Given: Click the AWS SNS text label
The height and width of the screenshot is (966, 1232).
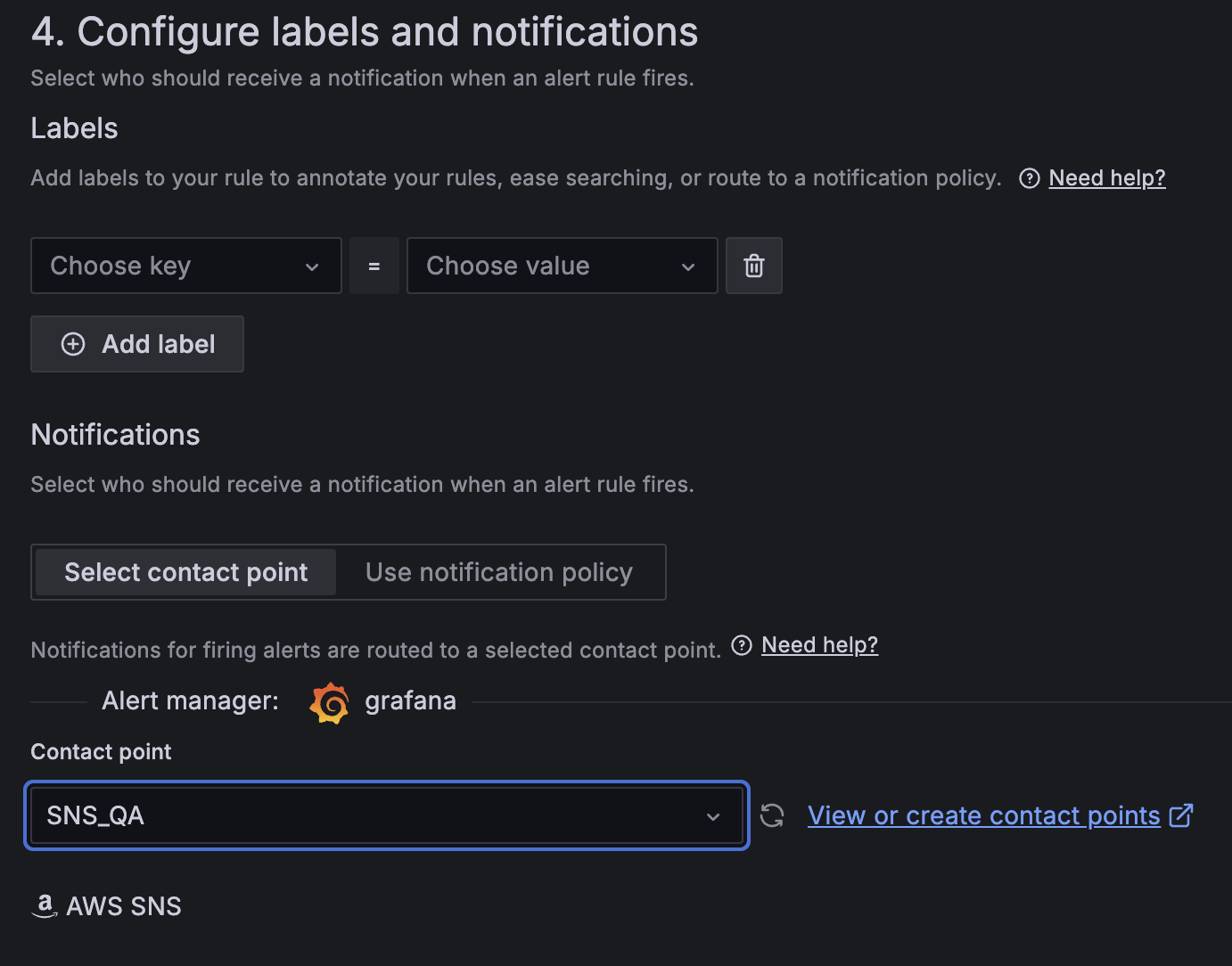Looking at the screenshot, I should 123,905.
